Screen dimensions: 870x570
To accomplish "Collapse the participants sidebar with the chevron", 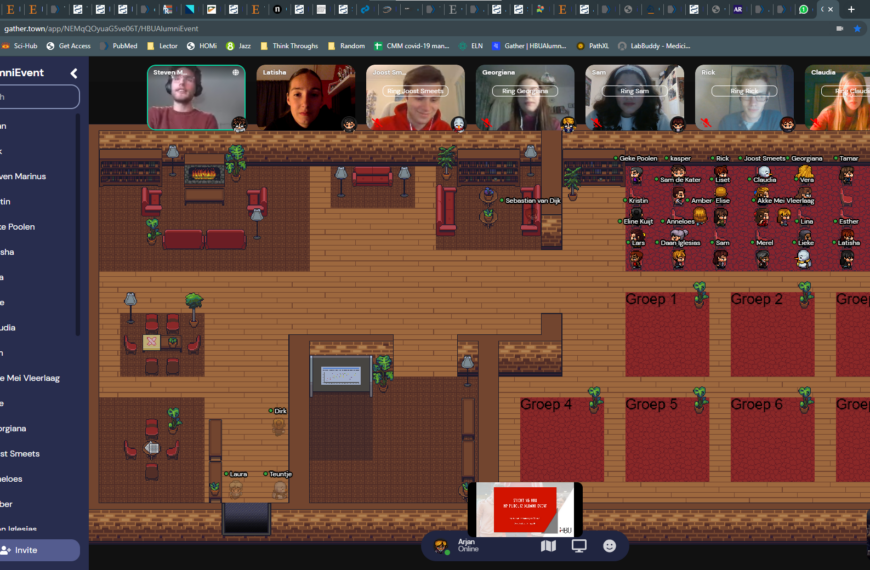I will 74,73.
